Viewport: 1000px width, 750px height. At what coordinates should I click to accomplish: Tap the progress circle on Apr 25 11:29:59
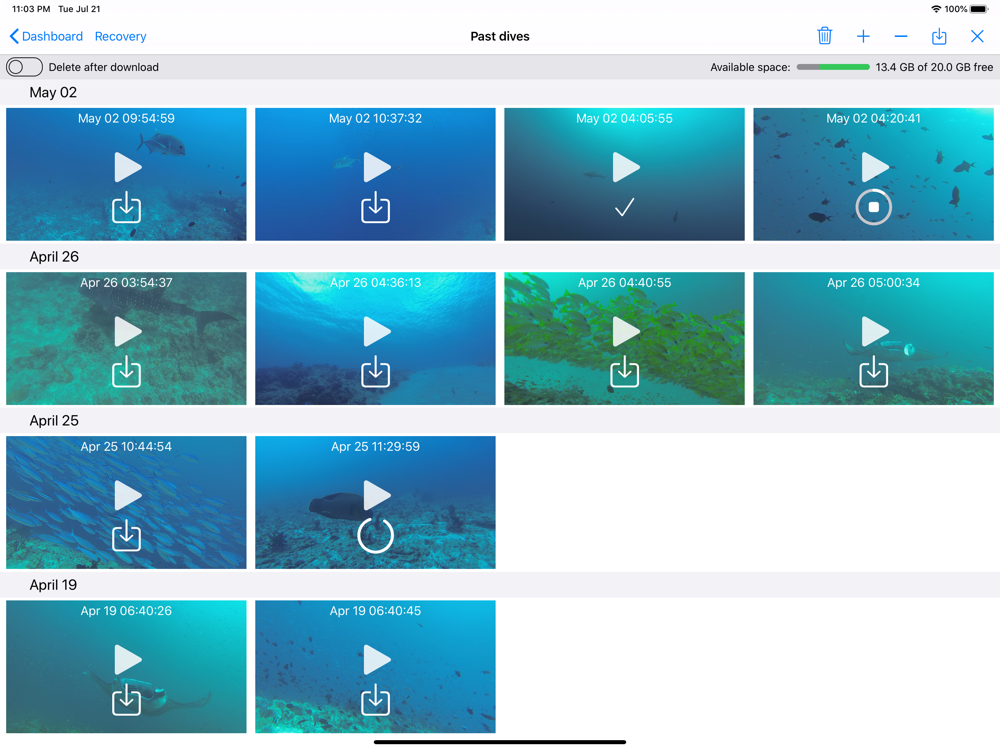pyautogui.click(x=376, y=535)
